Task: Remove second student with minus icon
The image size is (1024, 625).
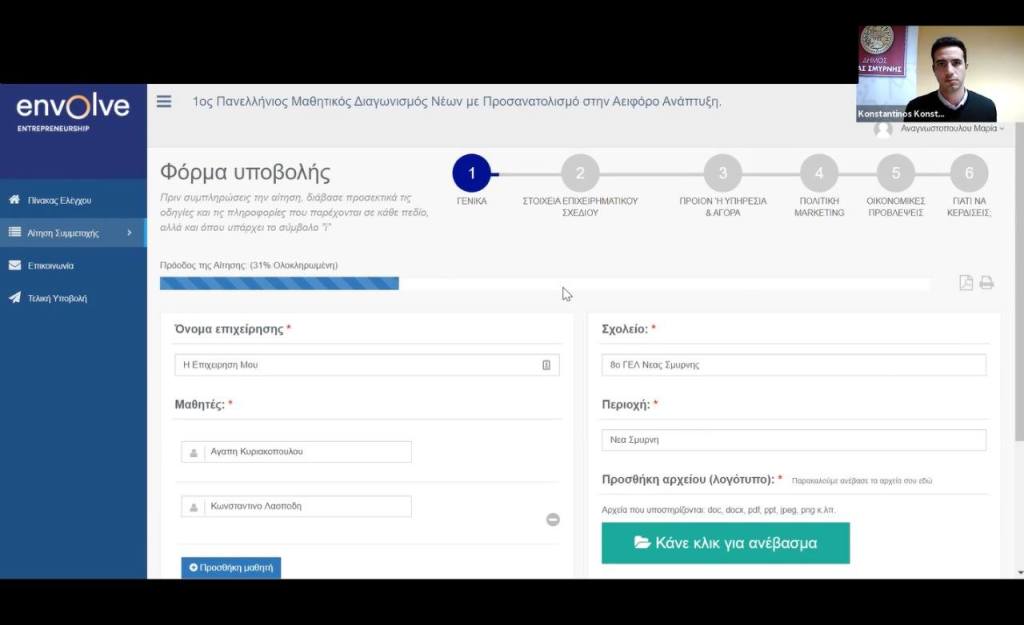Action: [553, 519]
